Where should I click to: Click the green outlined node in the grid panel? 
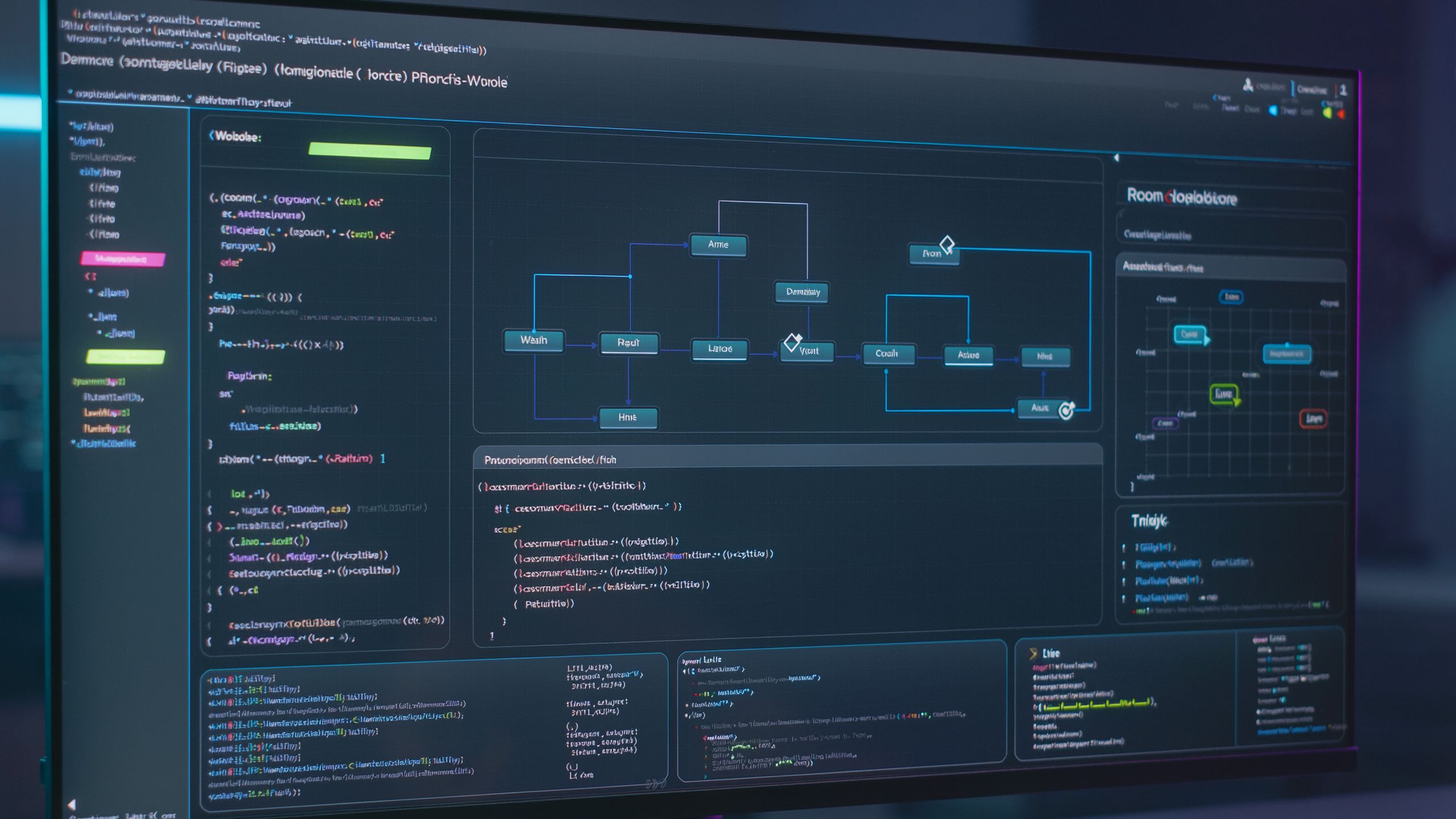[1223, 394]
